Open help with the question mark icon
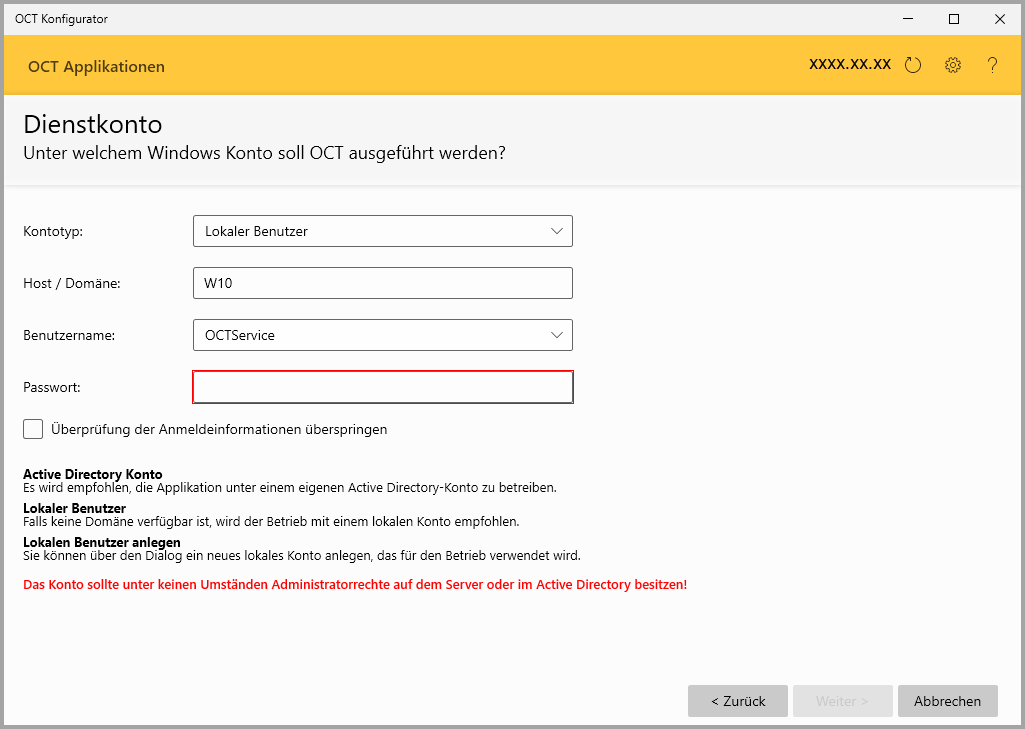Image resolution: width=1025 pixels, height=729 pixels. coord(992,66)
